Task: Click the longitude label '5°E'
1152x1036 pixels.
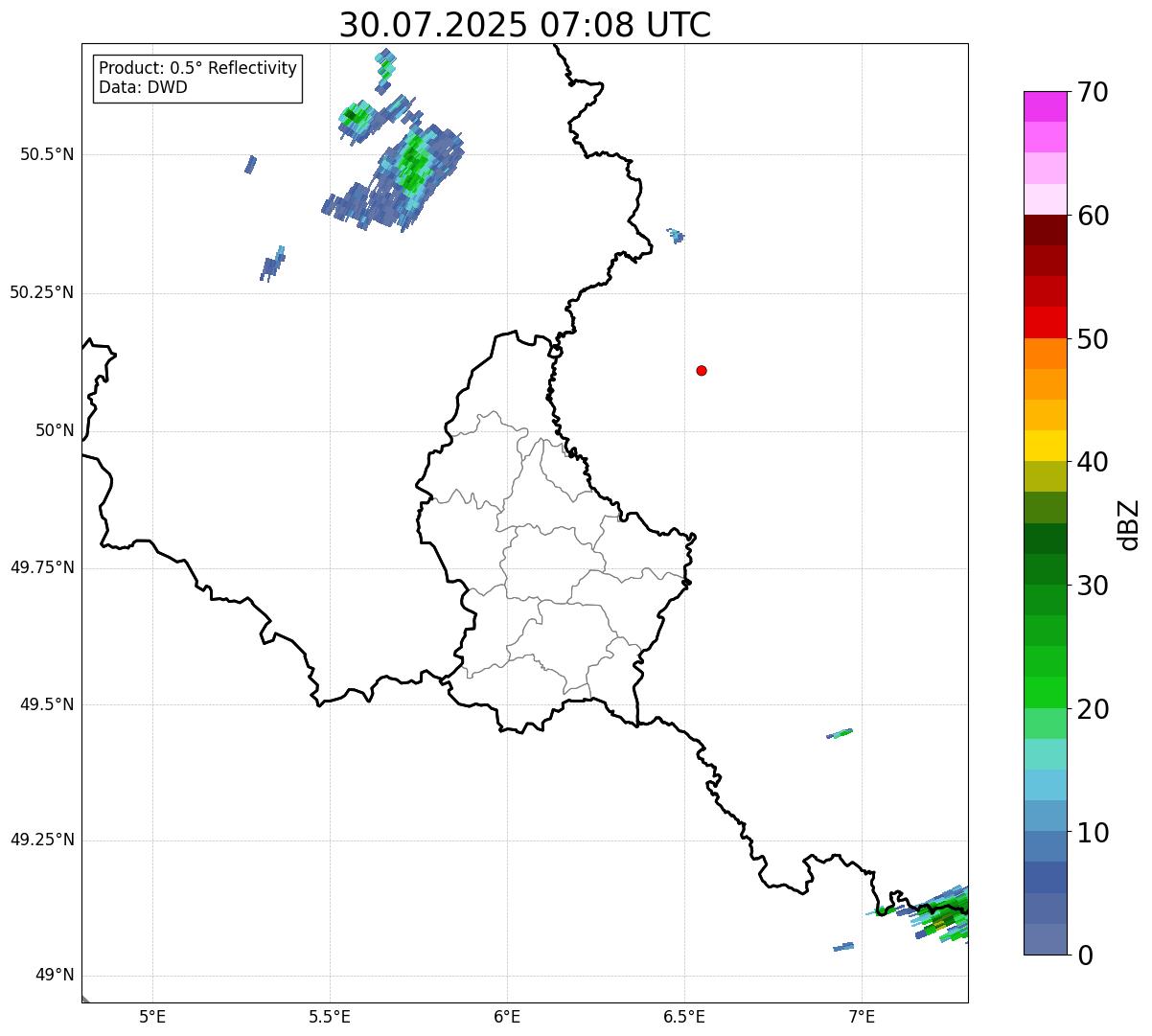Action: [x=152, y=1016]
